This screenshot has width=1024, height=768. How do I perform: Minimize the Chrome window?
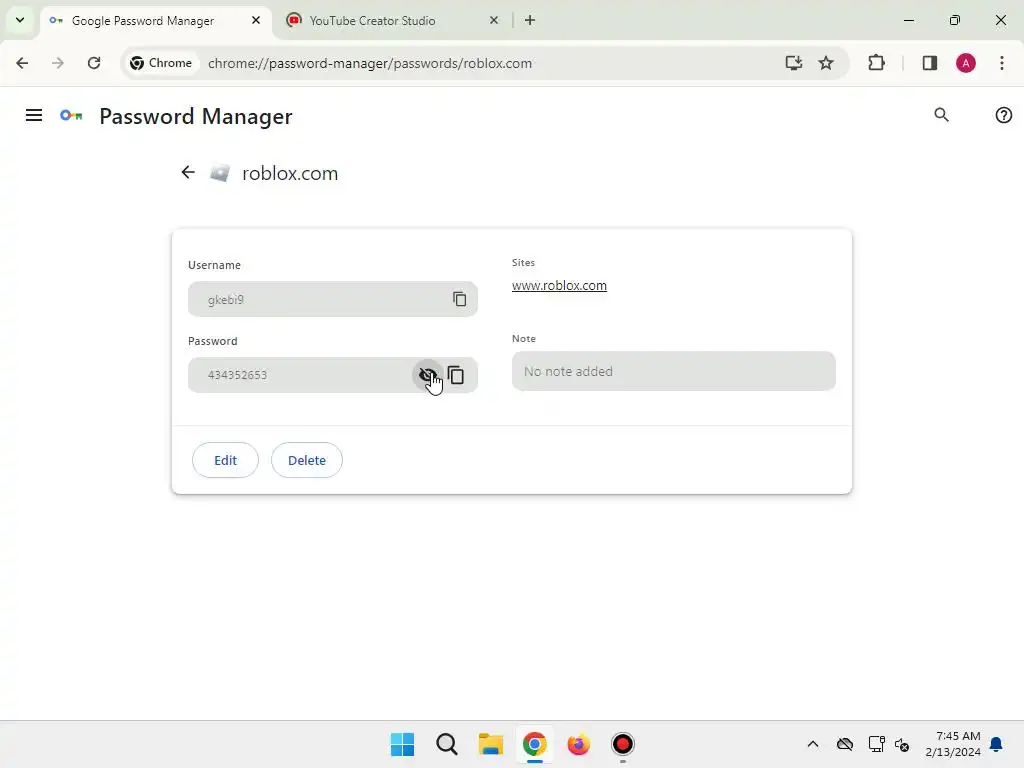pos(908,20)
